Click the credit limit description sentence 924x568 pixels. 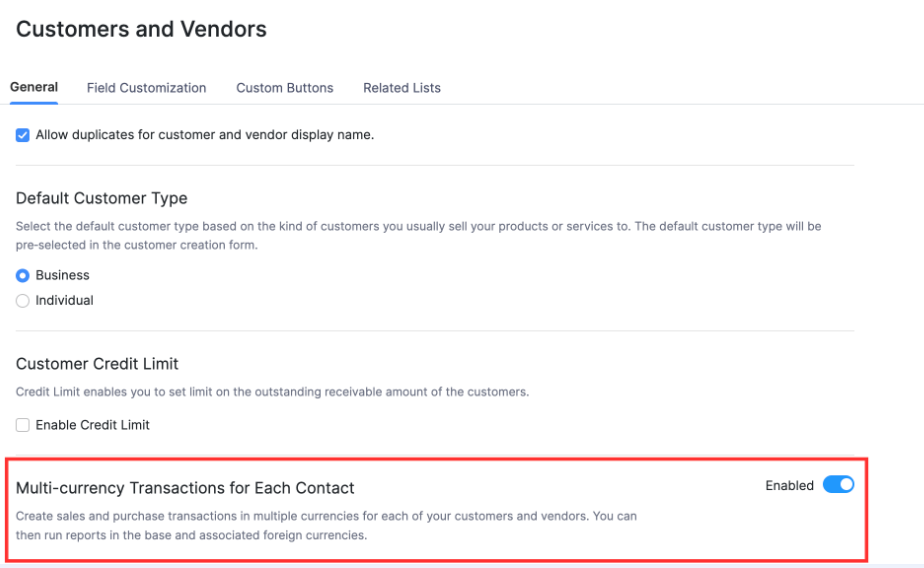[272, 392]
